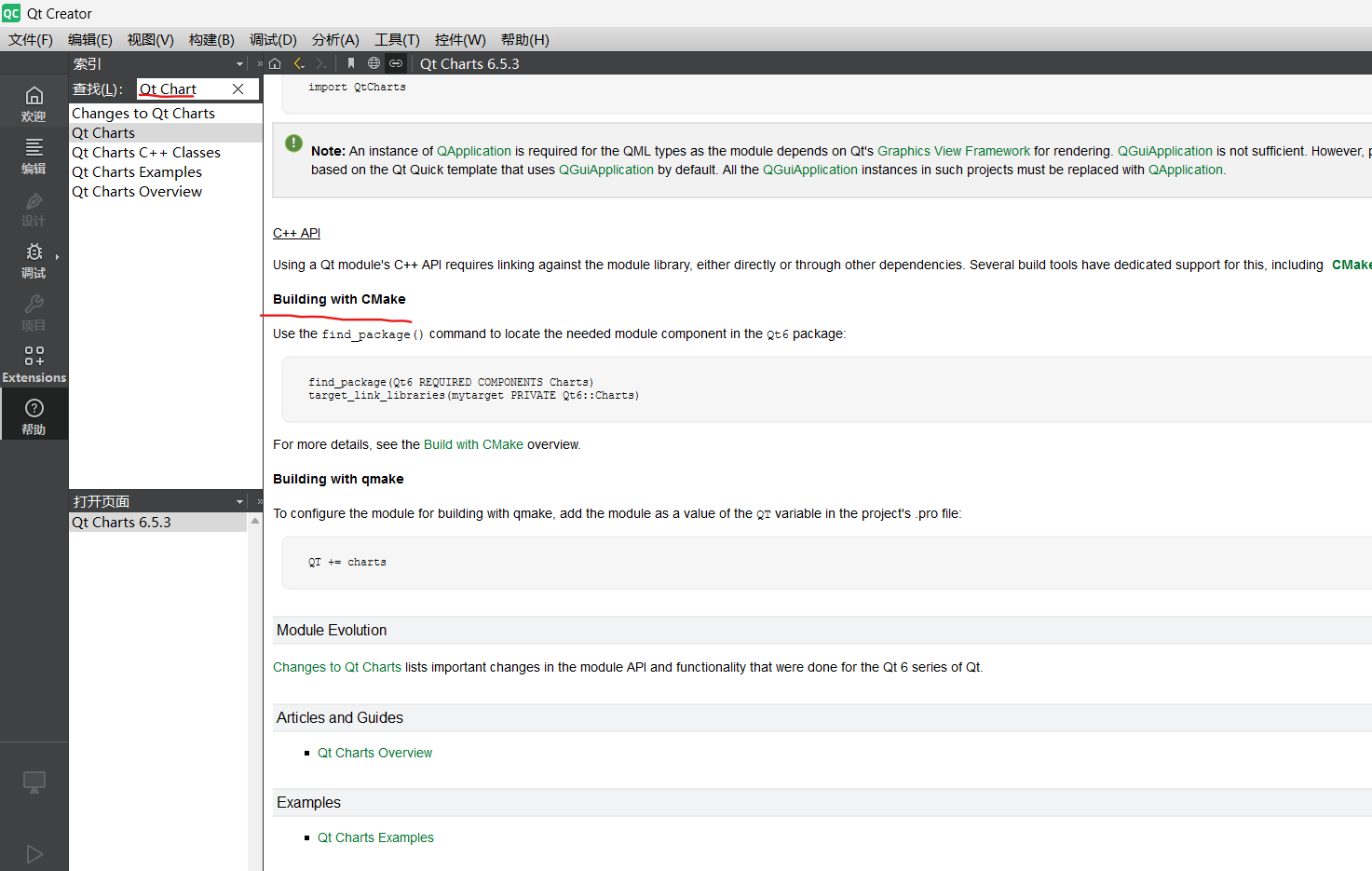Image resolution: width=1372 pixels, height=871 pixels.
Task: Open the Extensions mode
Action: click(34, 364)
